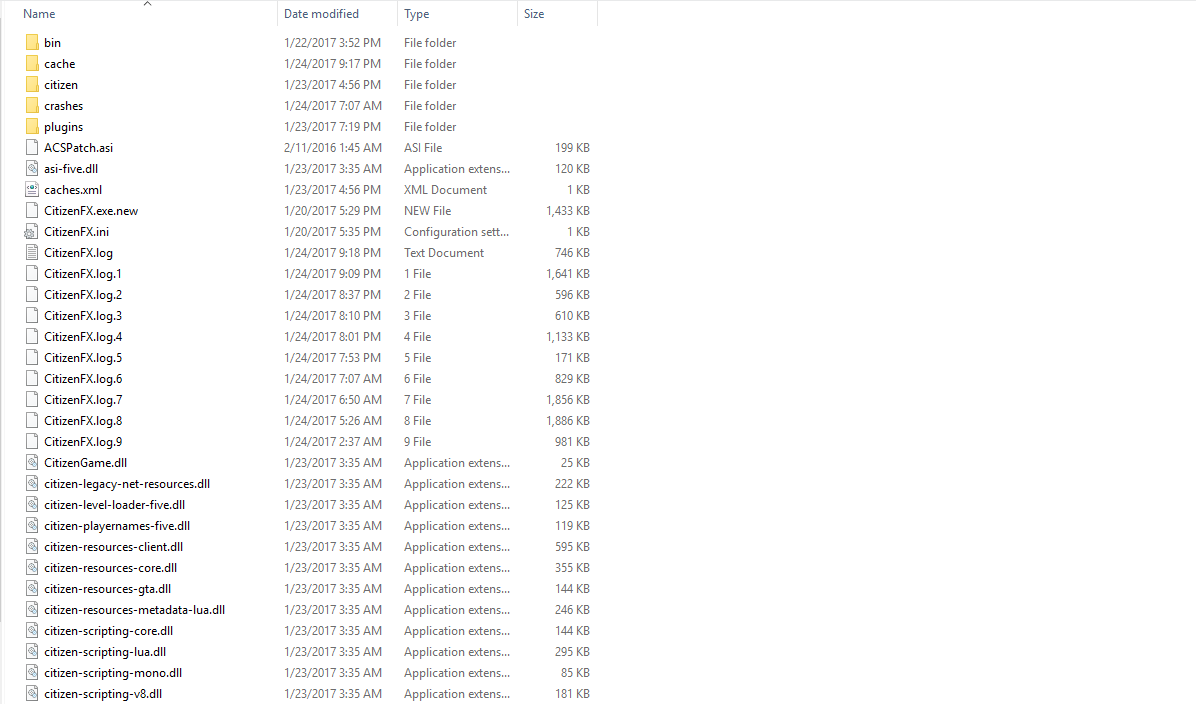Click citizen-resources-core.dll icon
Screen dimensions: 1196x704
pos(32,567)
